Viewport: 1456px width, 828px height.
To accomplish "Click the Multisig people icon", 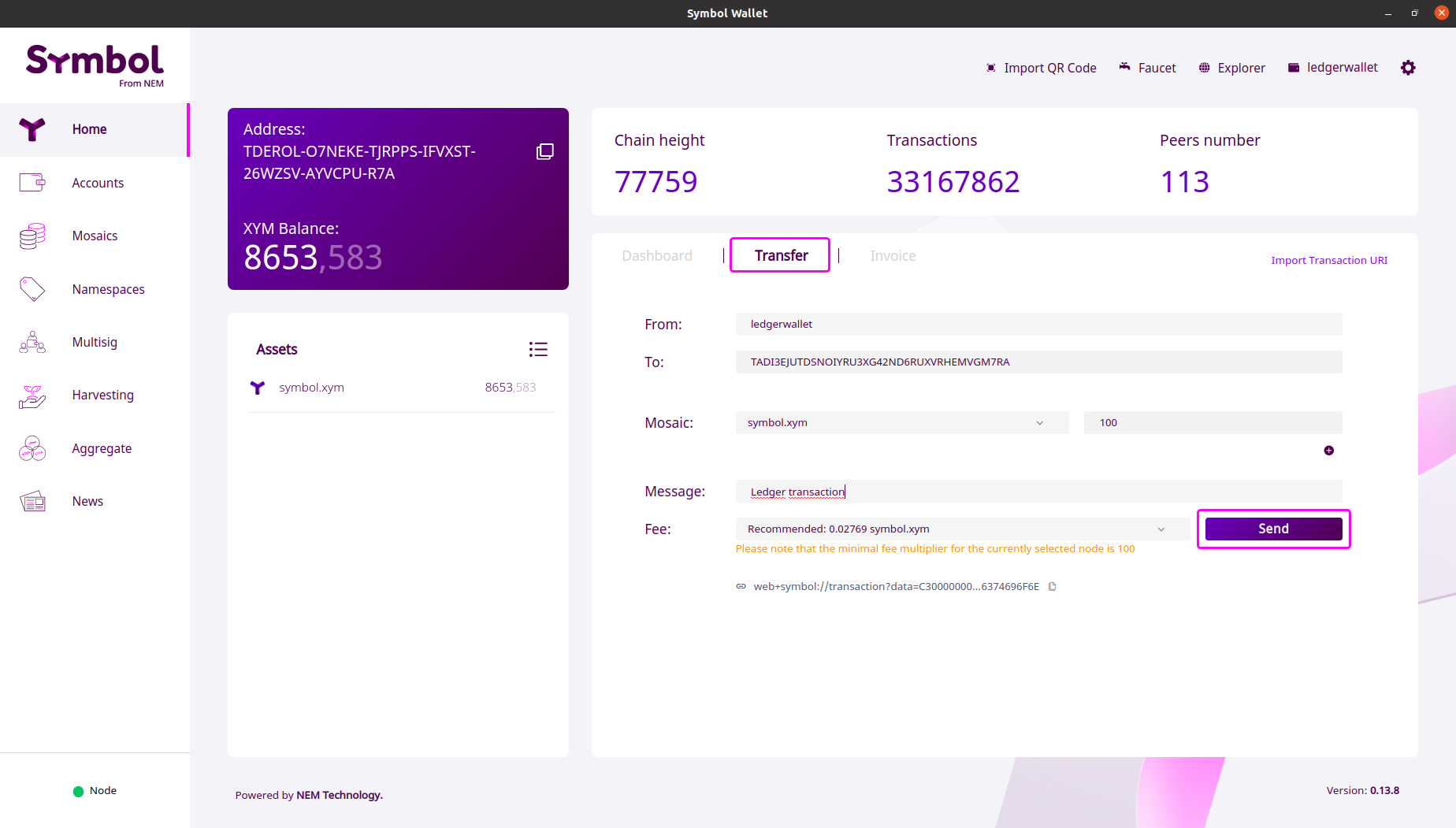I will [x=32, y=342].
